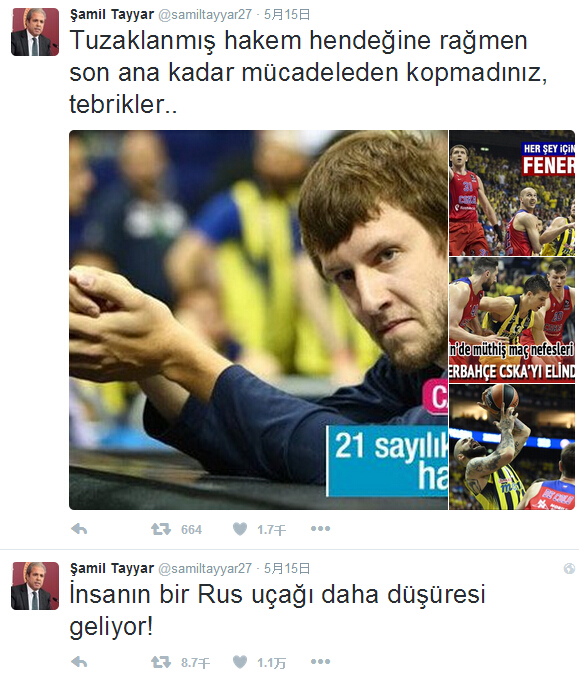Click the 'İnsanın bir Rus uçağı' tweet text
Viewport: 579px width, 677px height.
click(277, 610)
